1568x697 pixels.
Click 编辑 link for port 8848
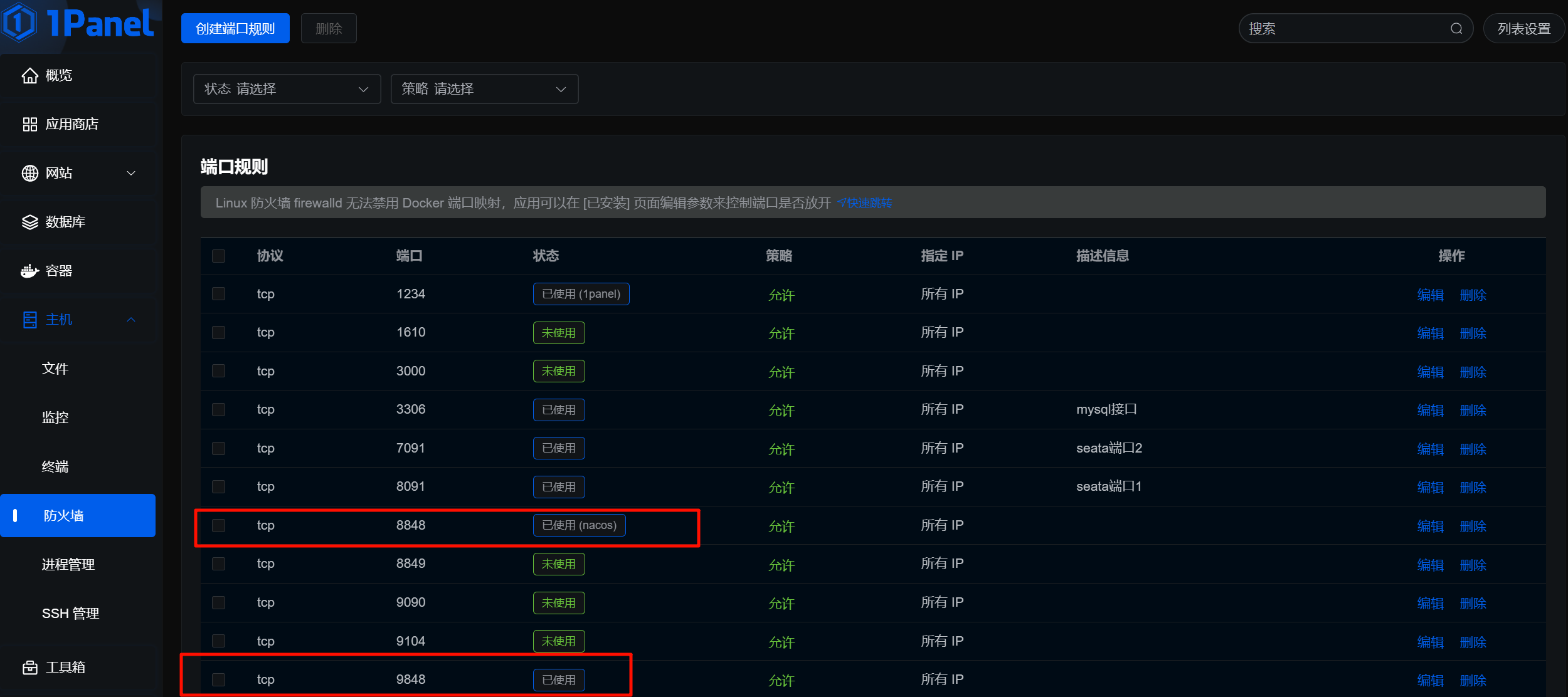coord(1430,526)
